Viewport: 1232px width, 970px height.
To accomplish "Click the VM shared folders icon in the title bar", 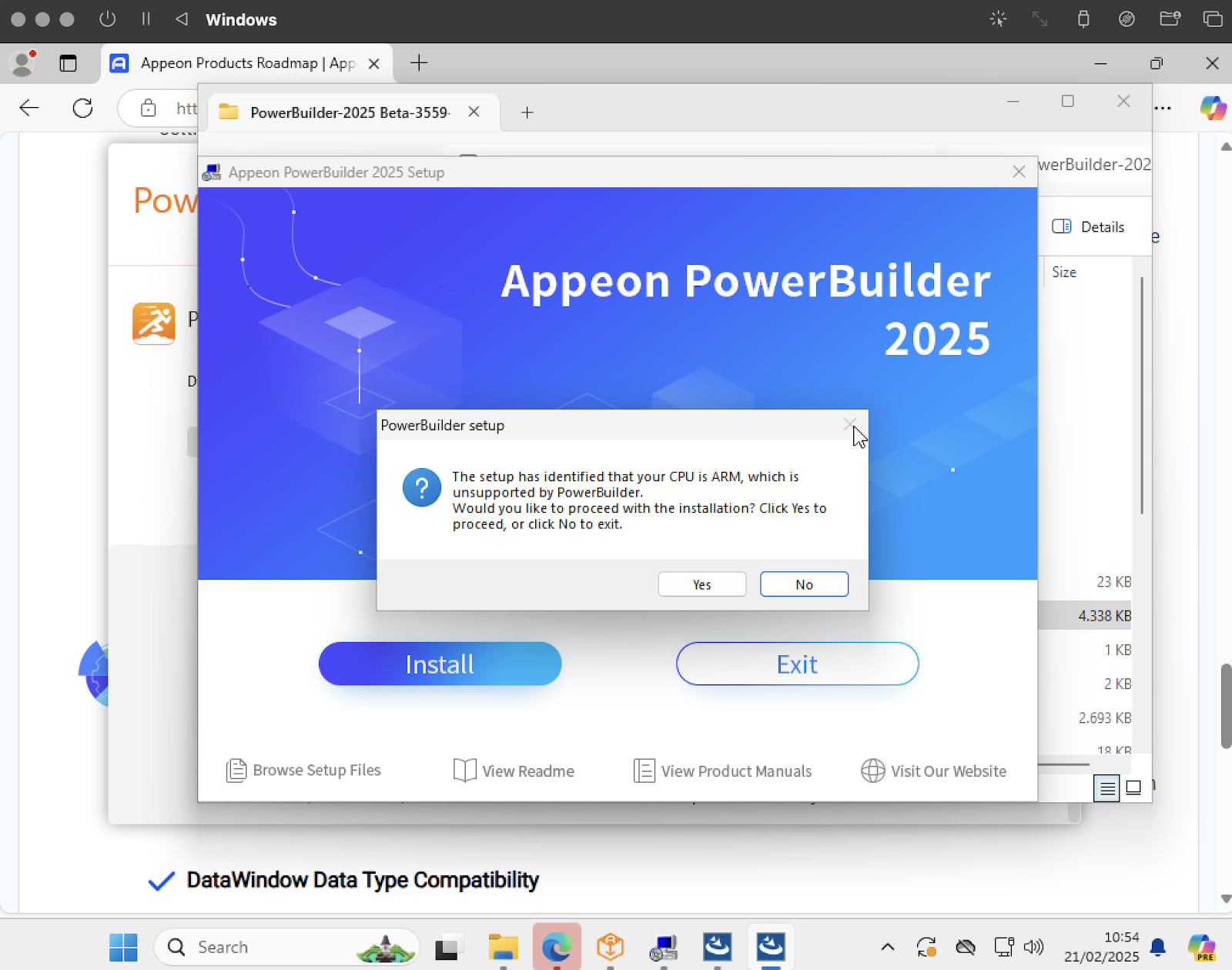I will (1170, 19).
